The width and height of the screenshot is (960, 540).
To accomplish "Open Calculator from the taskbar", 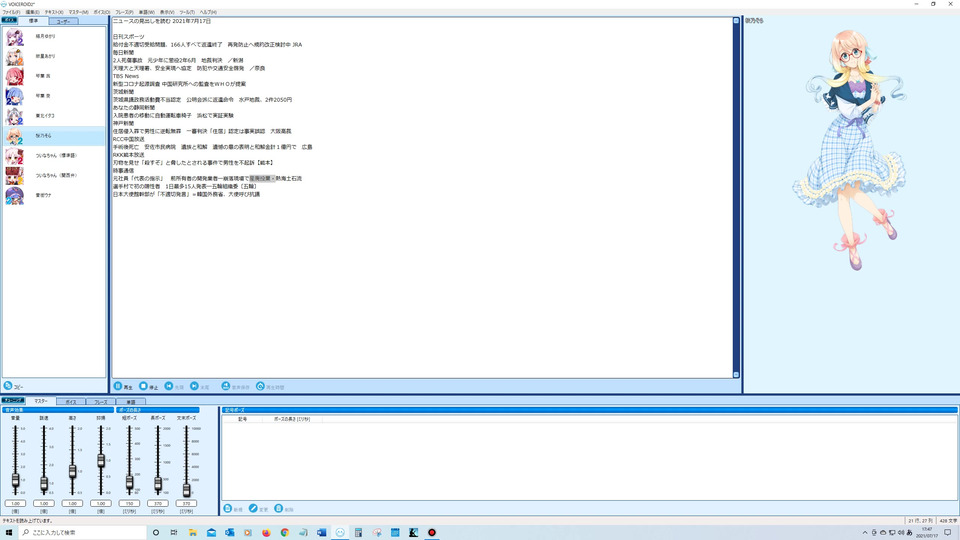I will pos(358,533).
